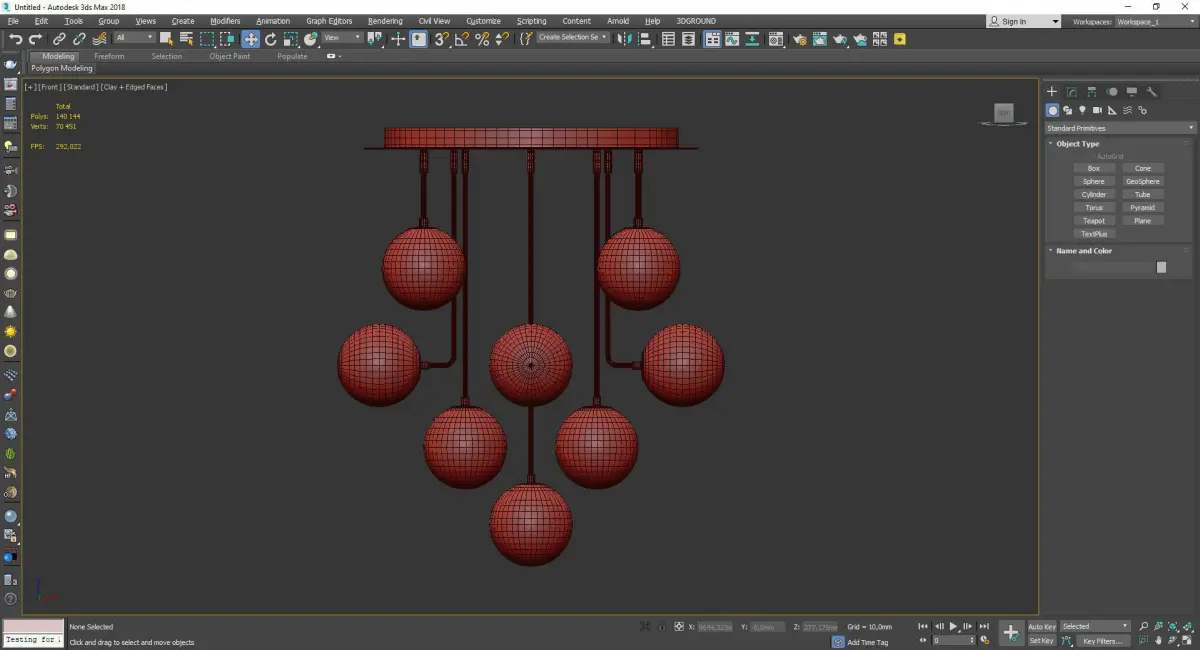Toggle the Angle Snap tool
Screen dimensions: 1200x650
point(461,39)
